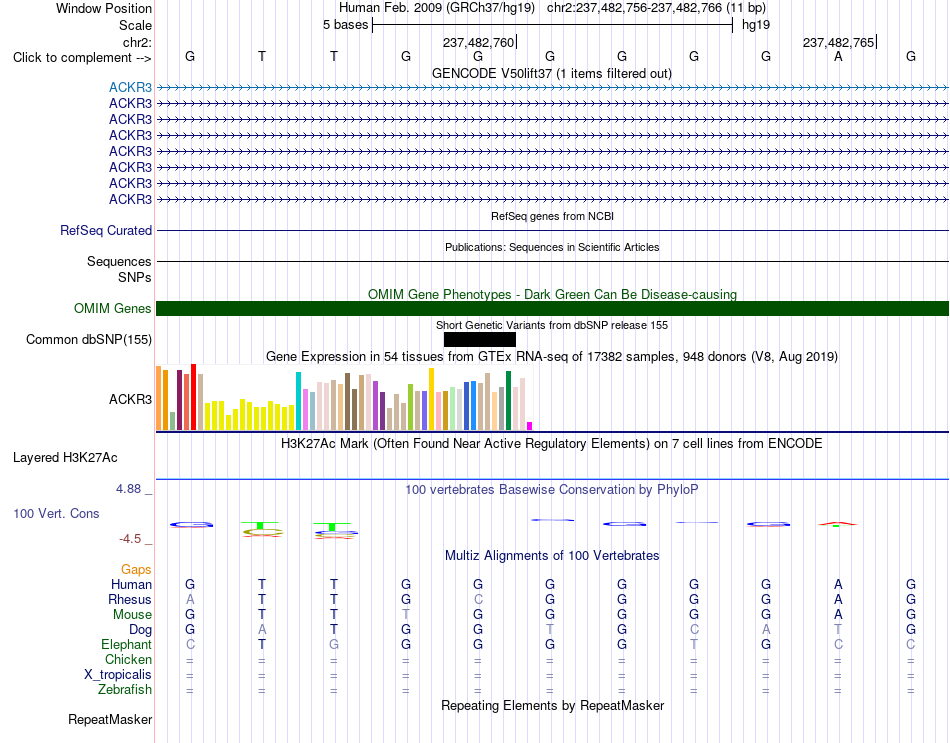Click the 4.88 PhyloP upper scale value
950x743 pixels.
pyautogui.click(x=128, y=488)
